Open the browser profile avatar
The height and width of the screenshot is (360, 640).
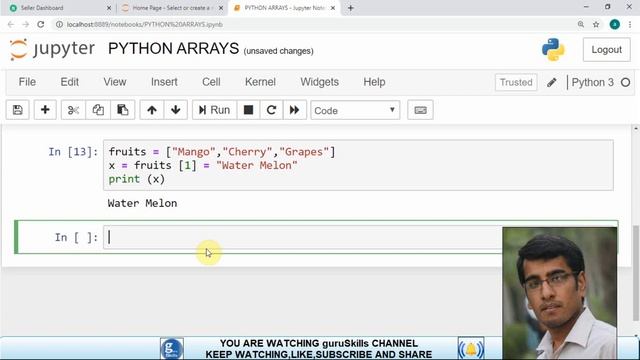(615, 24)
